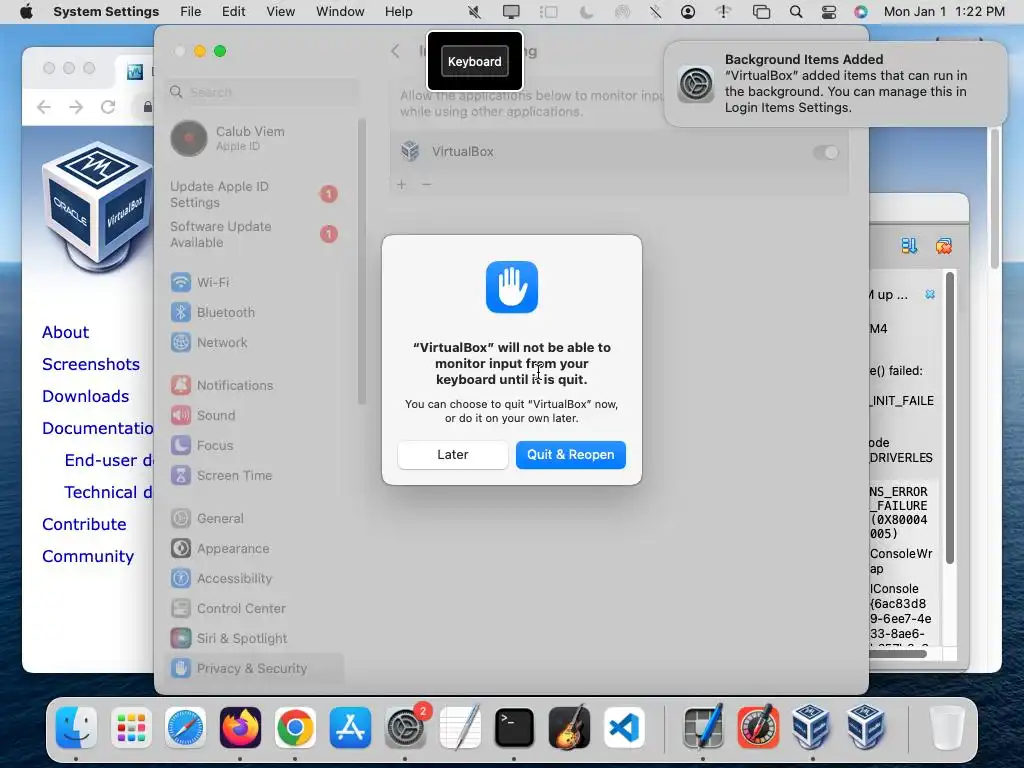The image size is (1024, 768).
Task: Open Community link on VirtualBox webpage
Action: [88, 556]
